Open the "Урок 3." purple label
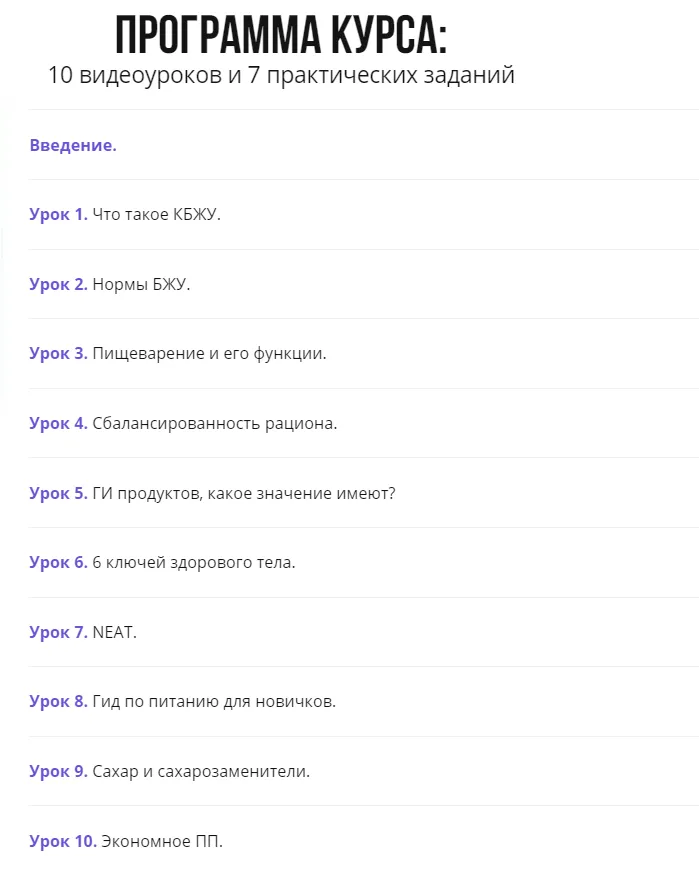 58,353
